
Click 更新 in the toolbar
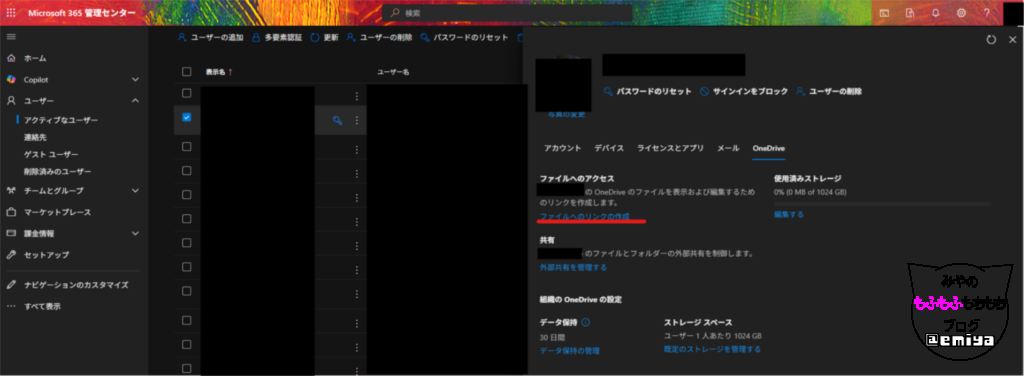point(324,37)
